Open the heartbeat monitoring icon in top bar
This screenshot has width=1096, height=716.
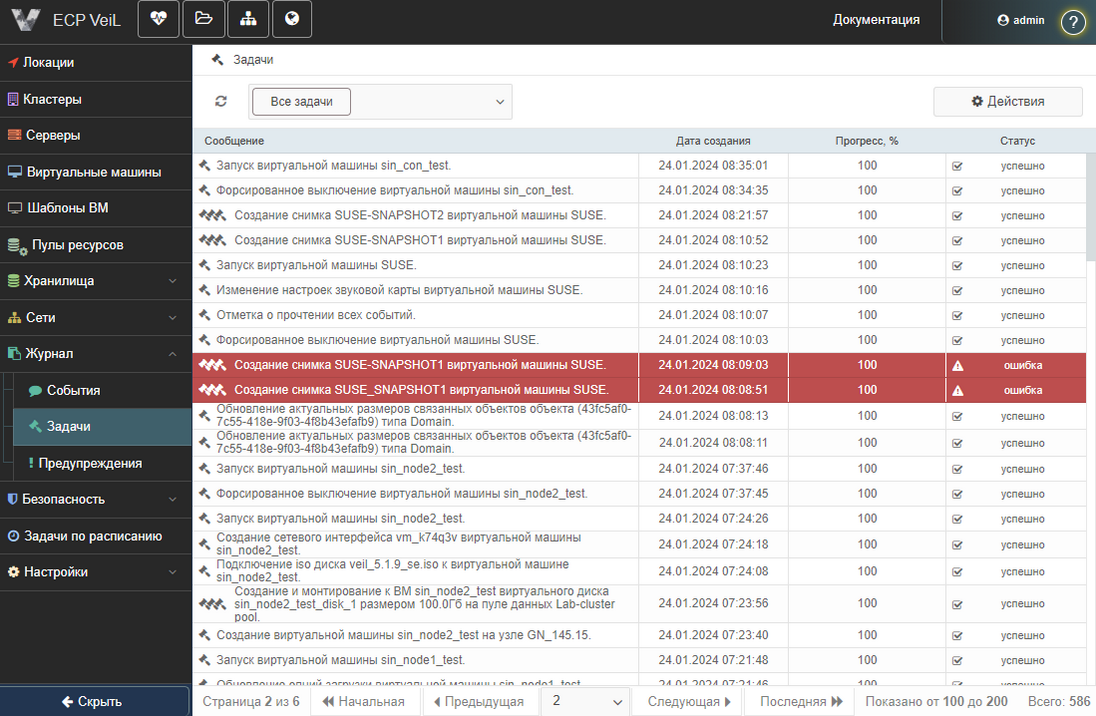tap(159, 19)
